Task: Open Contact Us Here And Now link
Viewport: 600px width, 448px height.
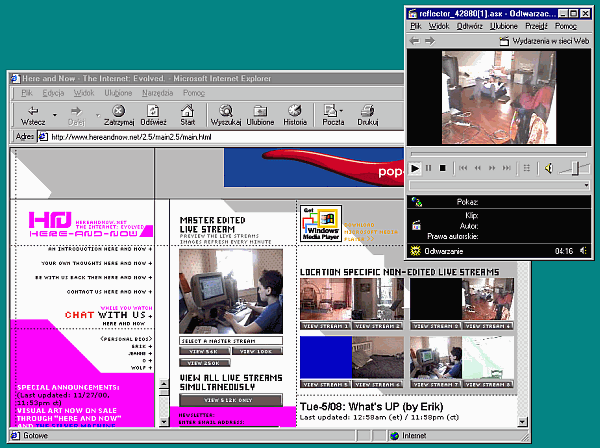Action: (109, 292)
